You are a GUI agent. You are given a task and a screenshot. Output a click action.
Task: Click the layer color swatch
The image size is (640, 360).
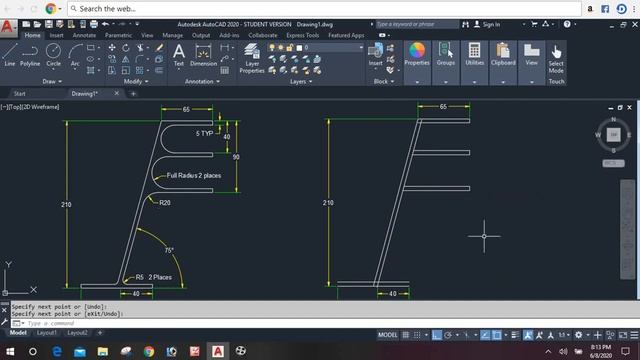point(299,48)
